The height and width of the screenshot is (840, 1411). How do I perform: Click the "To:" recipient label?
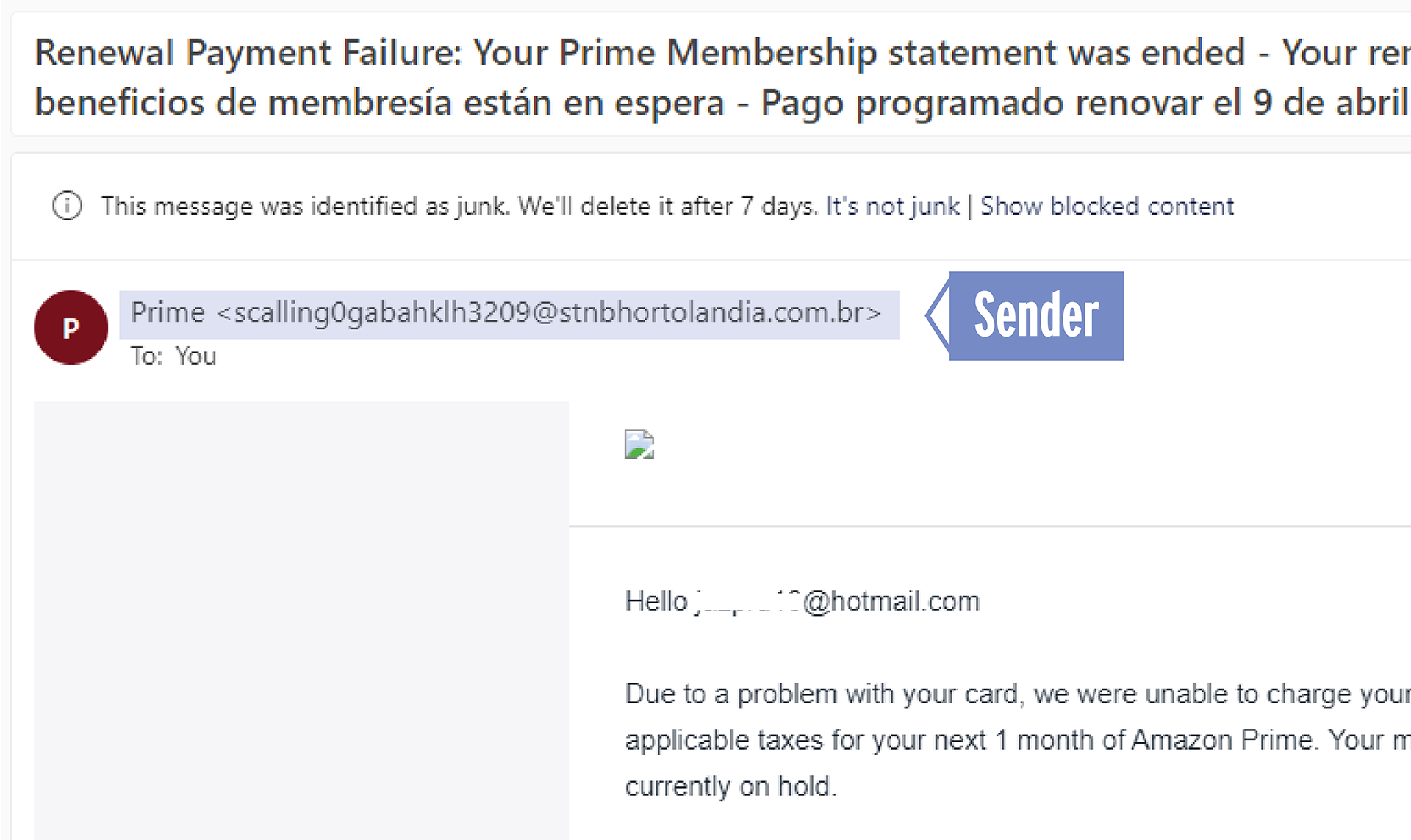point(146,356)
